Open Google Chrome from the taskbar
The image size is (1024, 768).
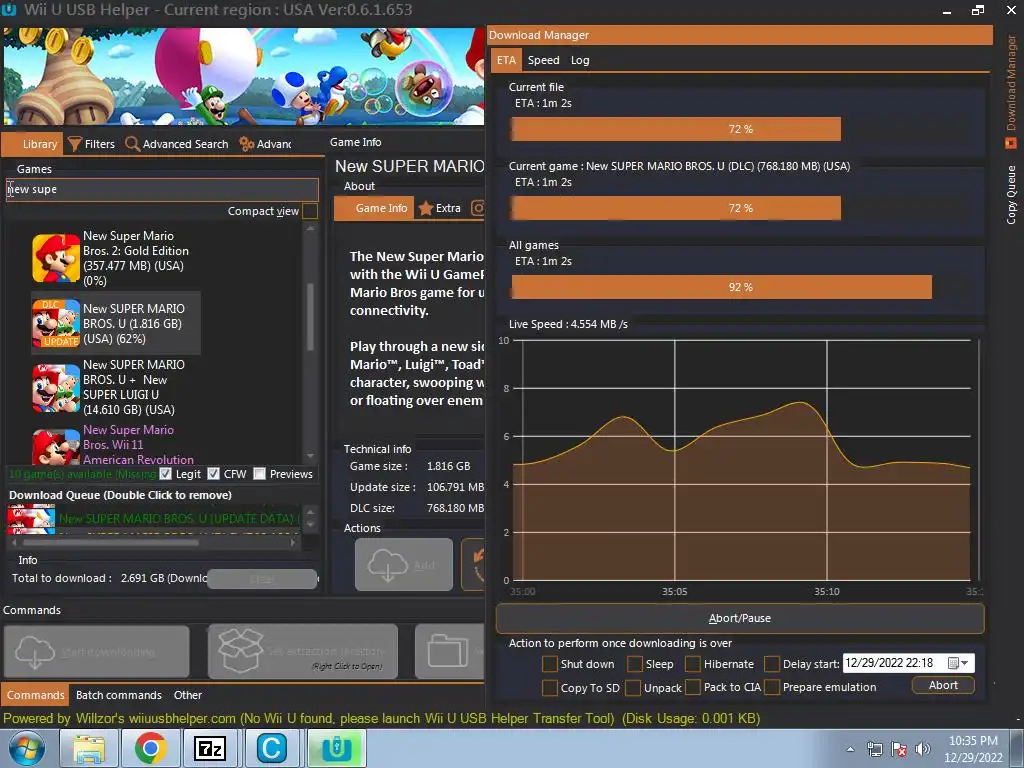point(150,748)
